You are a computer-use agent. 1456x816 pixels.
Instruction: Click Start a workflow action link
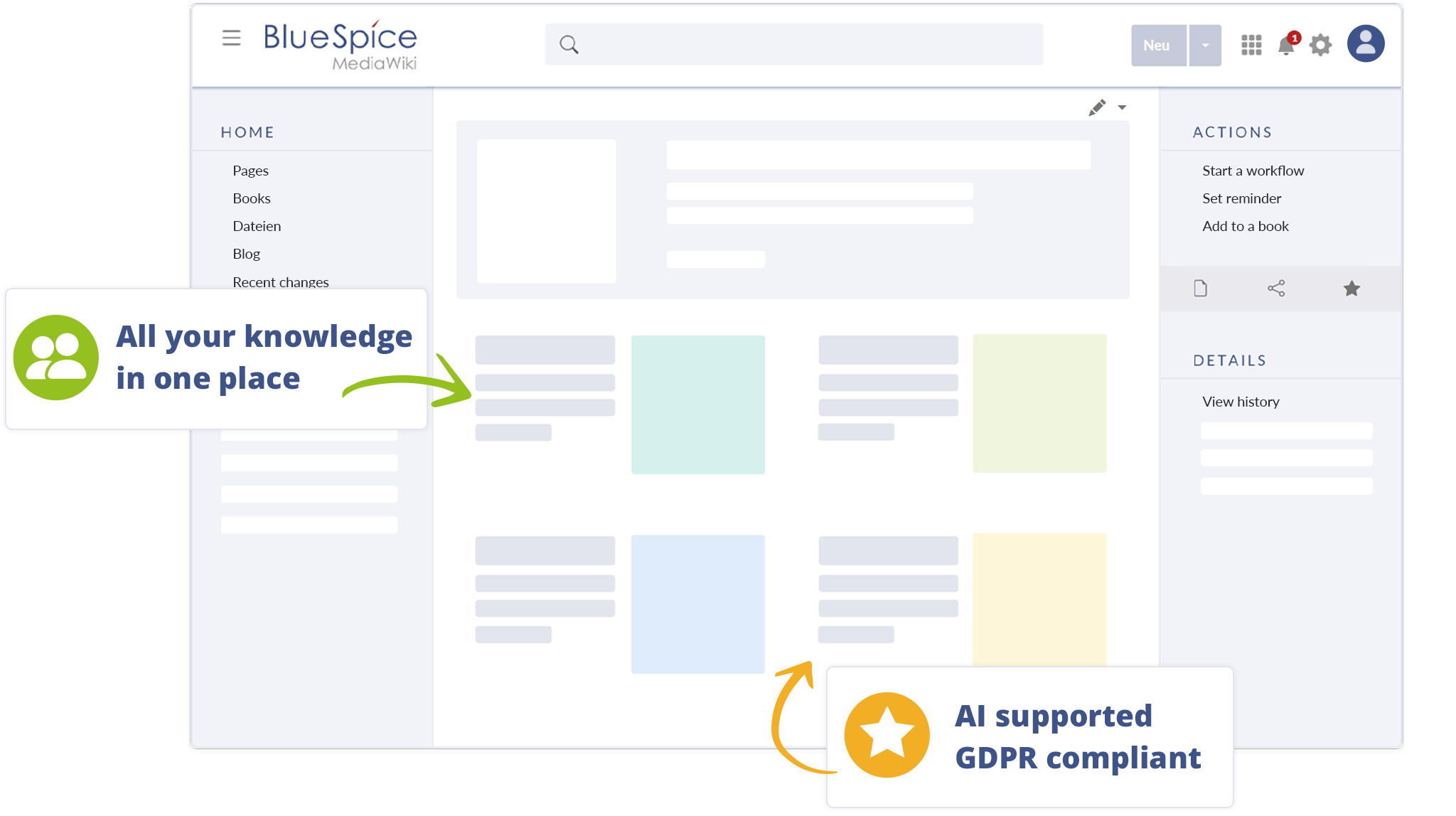pos(1253,169)
